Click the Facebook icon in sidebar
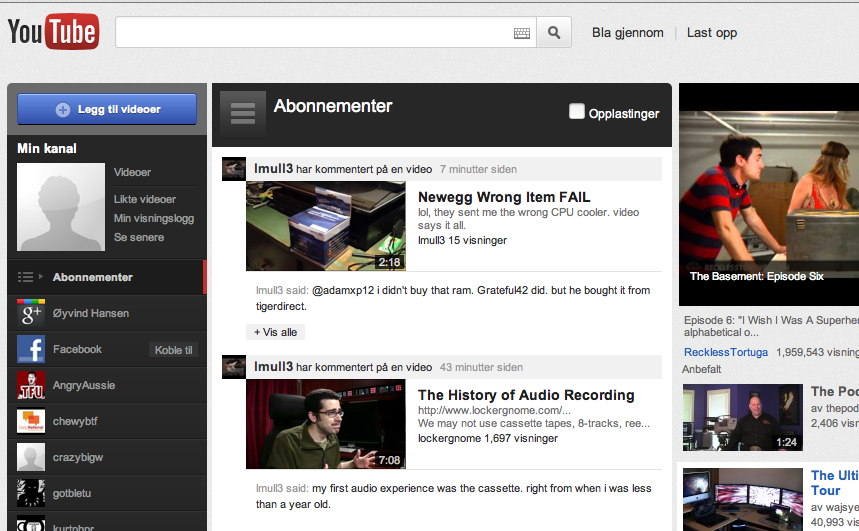Image resolution: width=859 pixels, height=531 pixels. coord(31,349)
